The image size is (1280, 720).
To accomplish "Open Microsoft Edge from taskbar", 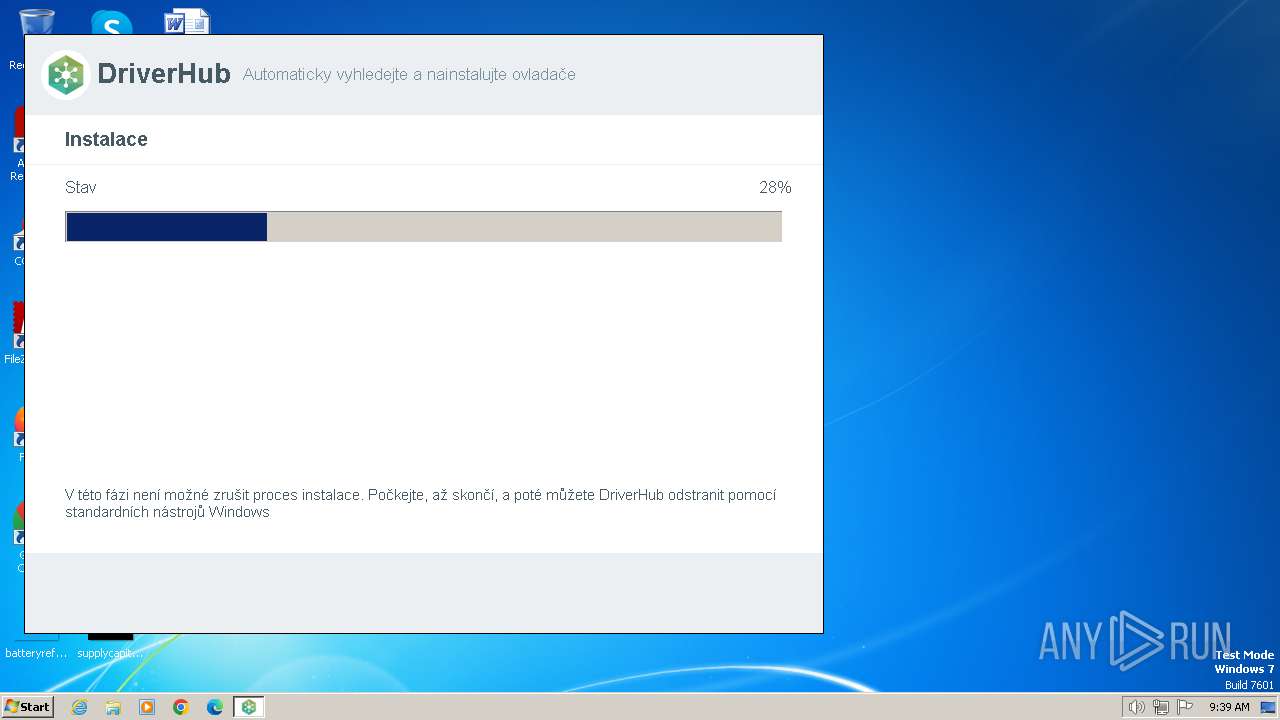I will tap(214, 707).
